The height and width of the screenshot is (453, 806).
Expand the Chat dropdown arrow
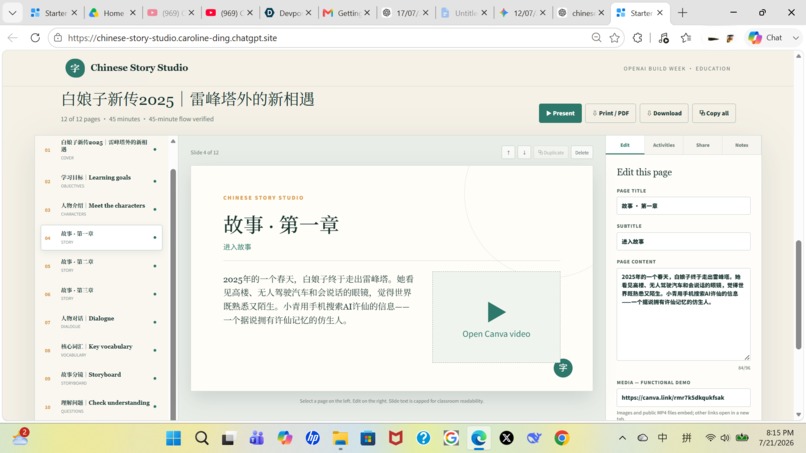(796, 38)
